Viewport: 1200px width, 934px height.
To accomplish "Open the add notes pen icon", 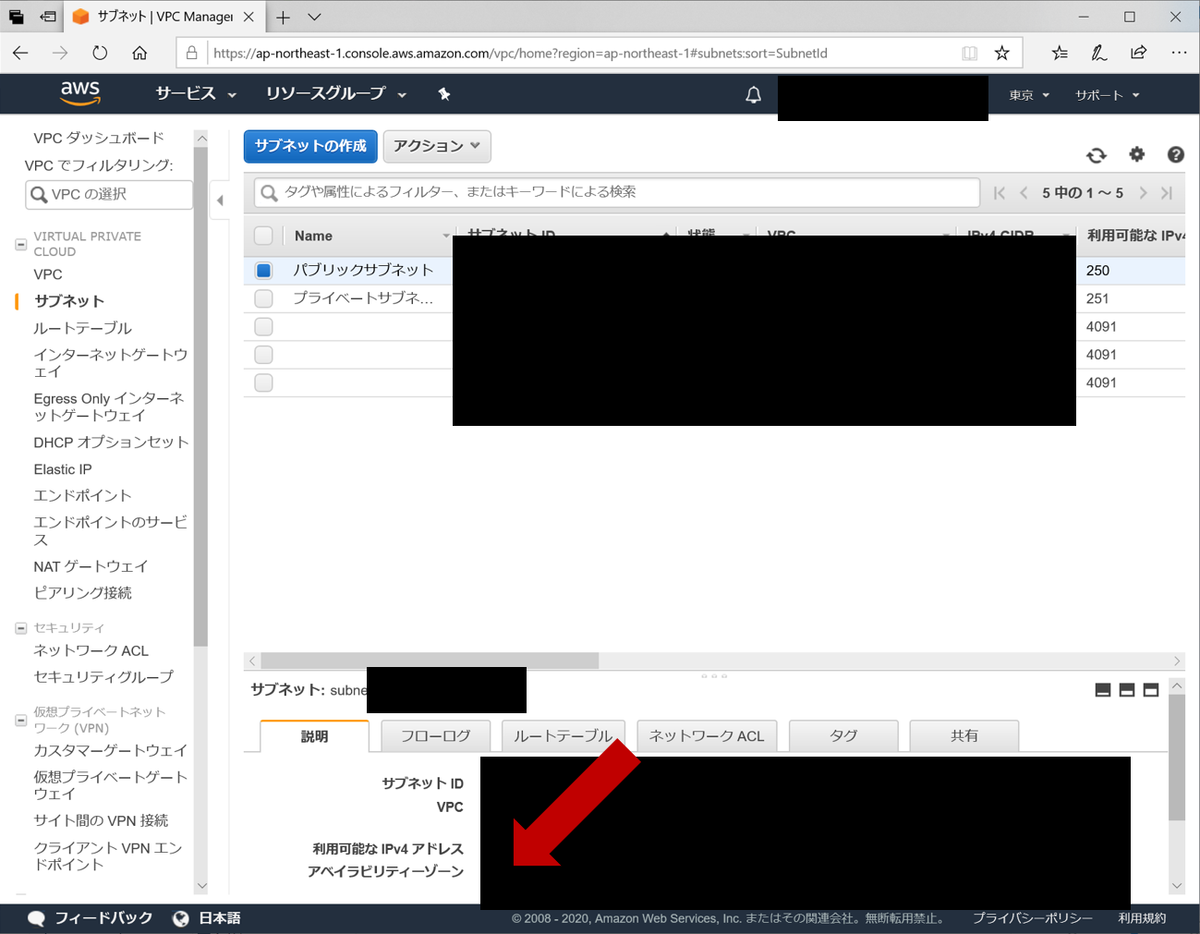I will point(1099,53).
